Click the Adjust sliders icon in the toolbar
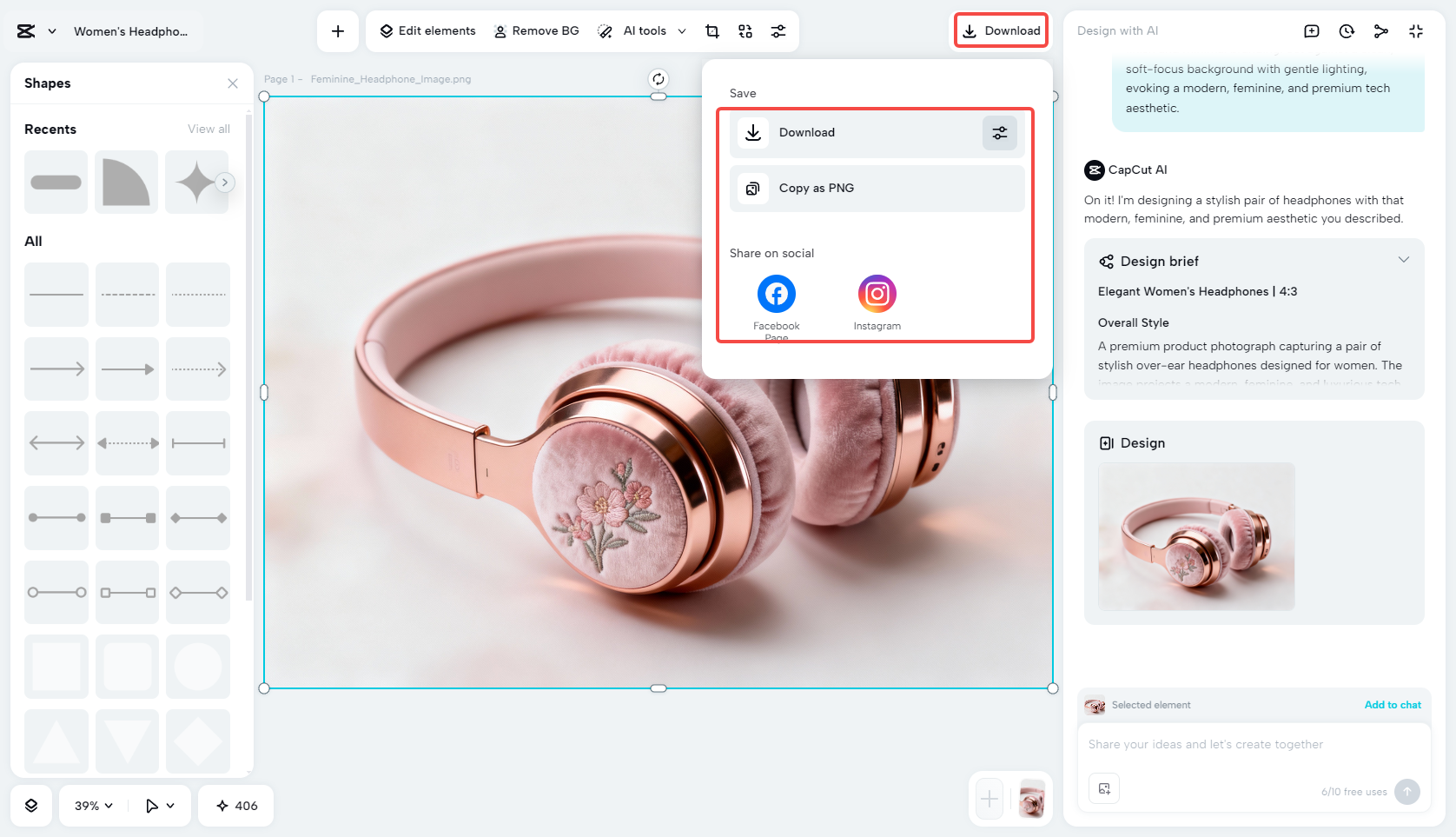Viewport: 1456px width, 837px height. (x=778, y=30)
